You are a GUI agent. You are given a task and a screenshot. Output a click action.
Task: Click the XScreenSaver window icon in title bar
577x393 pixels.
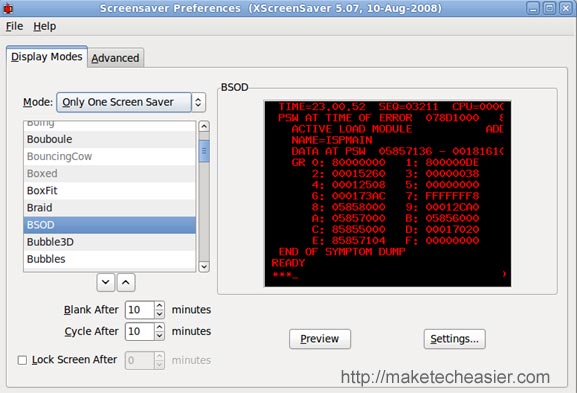tap(8, 8)
